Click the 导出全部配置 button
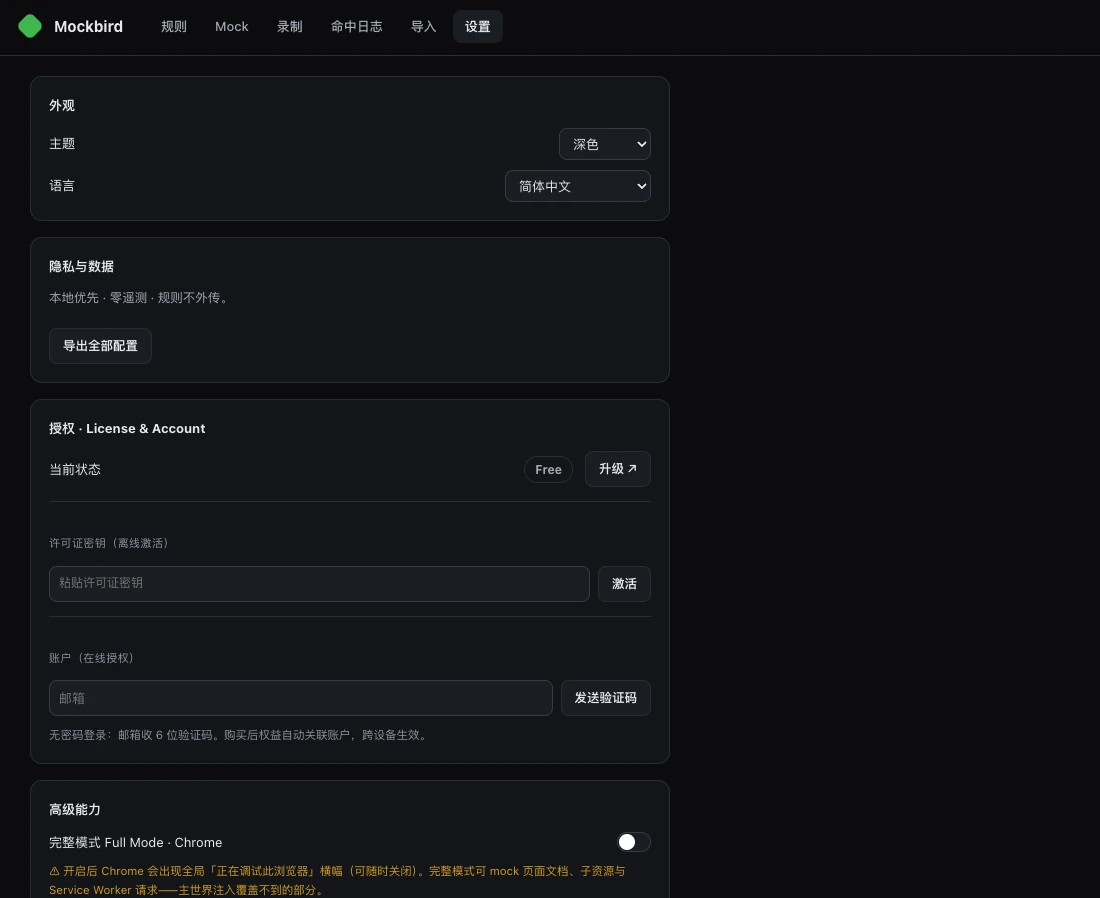1100x898 pixels. [100, 346]
